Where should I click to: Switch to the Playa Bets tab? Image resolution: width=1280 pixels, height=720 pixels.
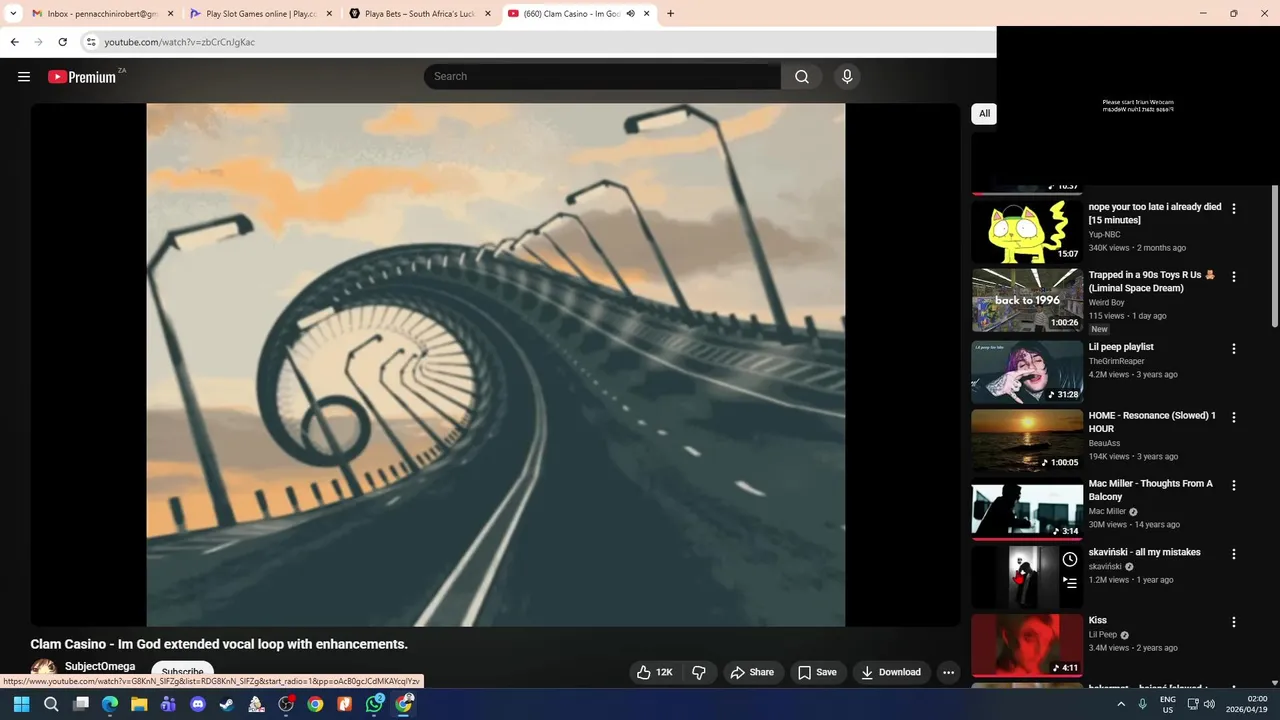(x=418, y=14)
